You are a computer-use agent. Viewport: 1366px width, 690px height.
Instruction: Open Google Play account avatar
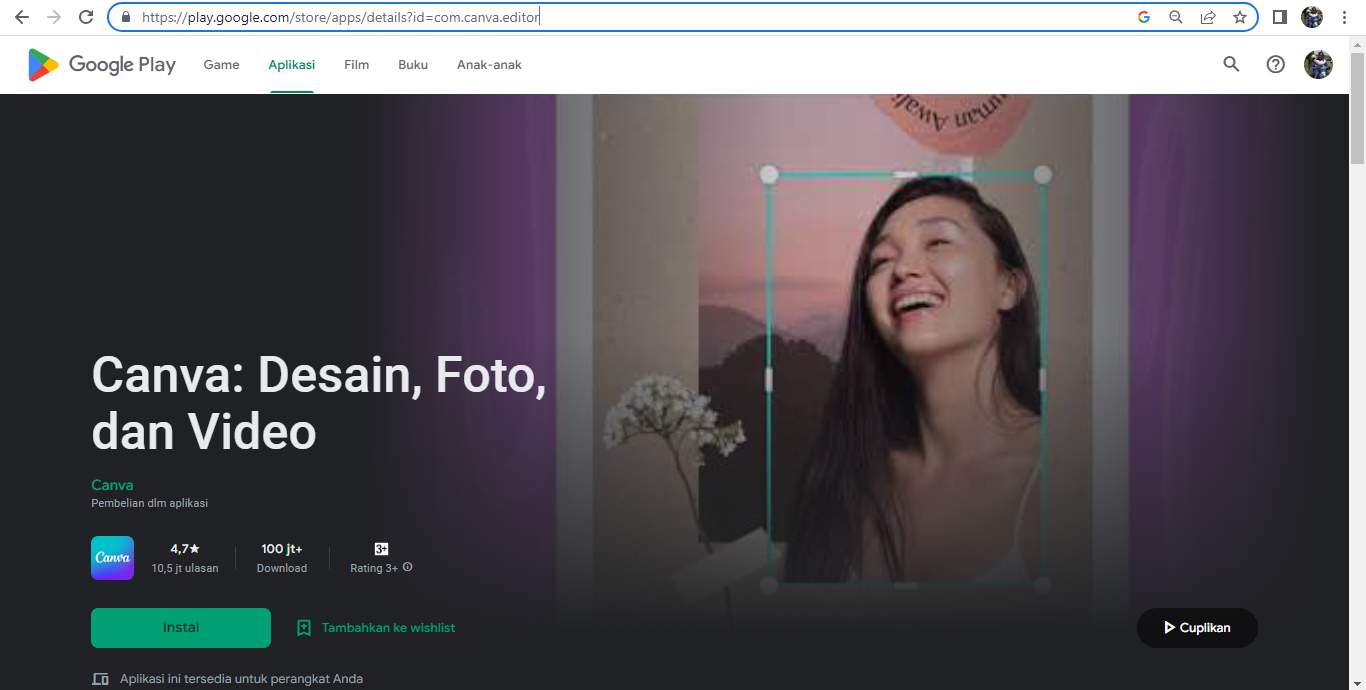click(1318, 64)
